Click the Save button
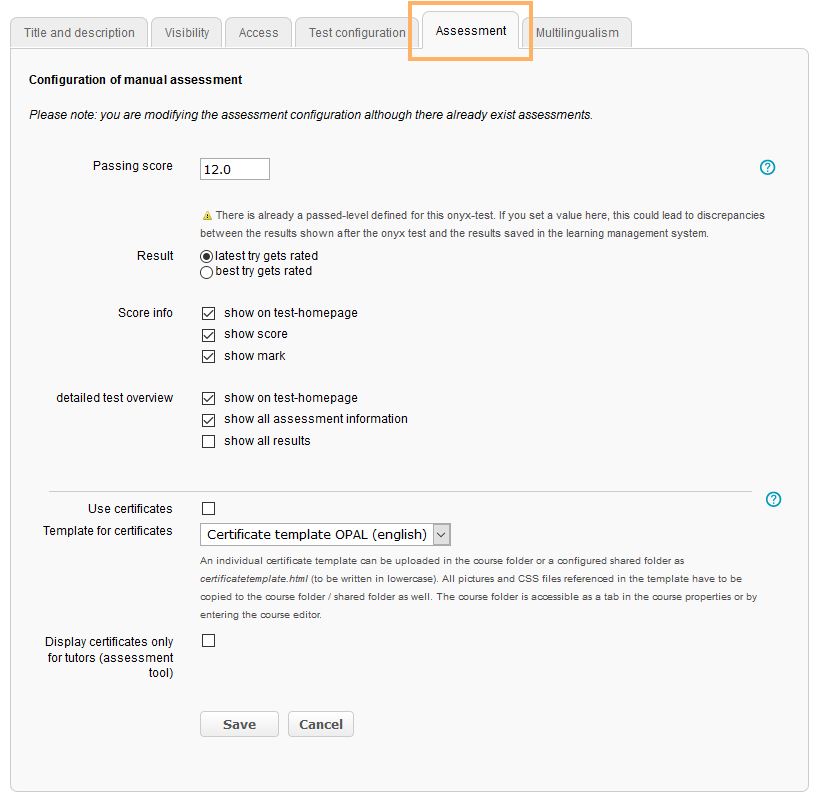Image resolution: width=821 pixels, height=806 pixels. pyautogui.click(x=239, y=725)
